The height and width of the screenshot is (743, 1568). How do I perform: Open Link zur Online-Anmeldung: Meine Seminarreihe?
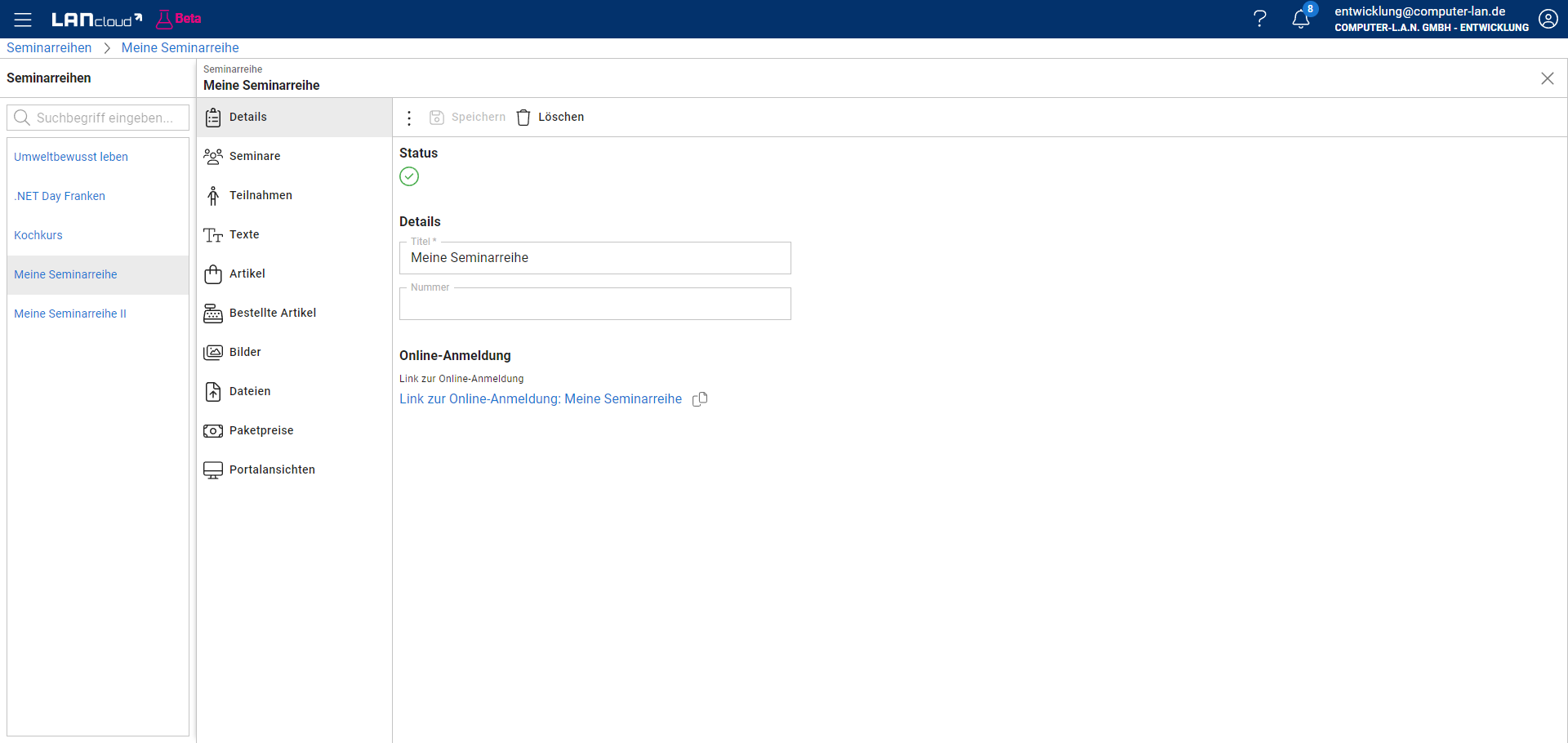[541, 399]
